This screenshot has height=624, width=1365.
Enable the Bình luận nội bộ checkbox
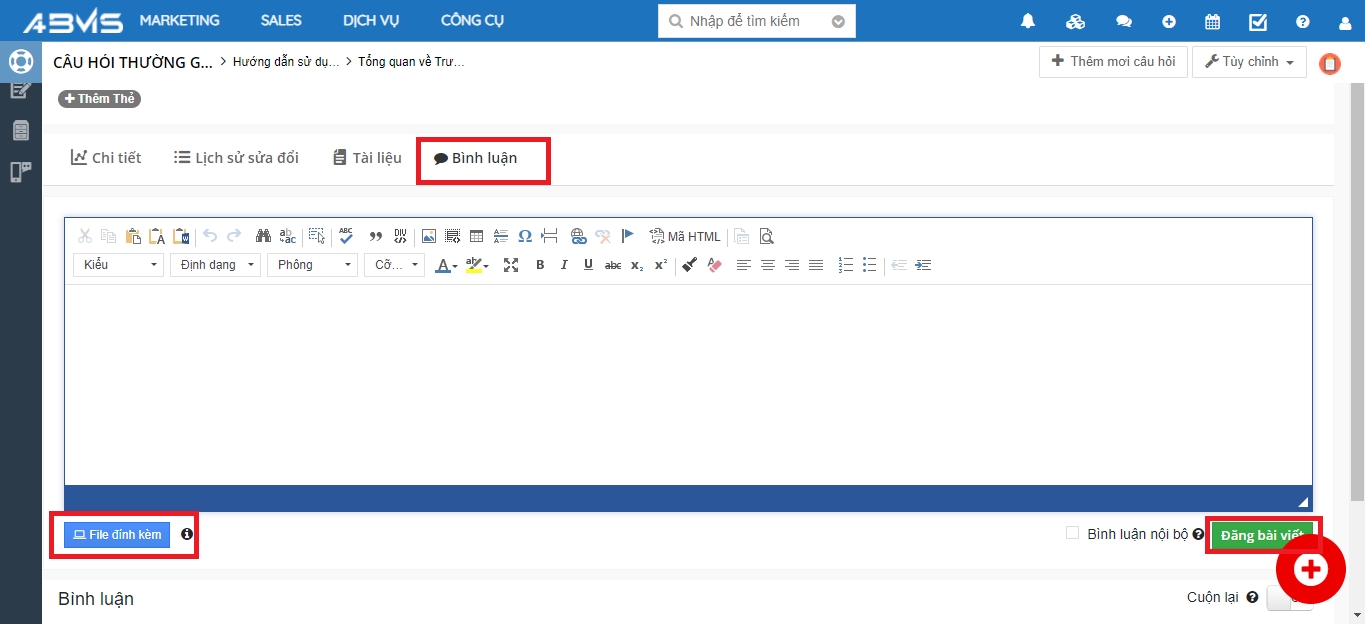pos(1072,534)
